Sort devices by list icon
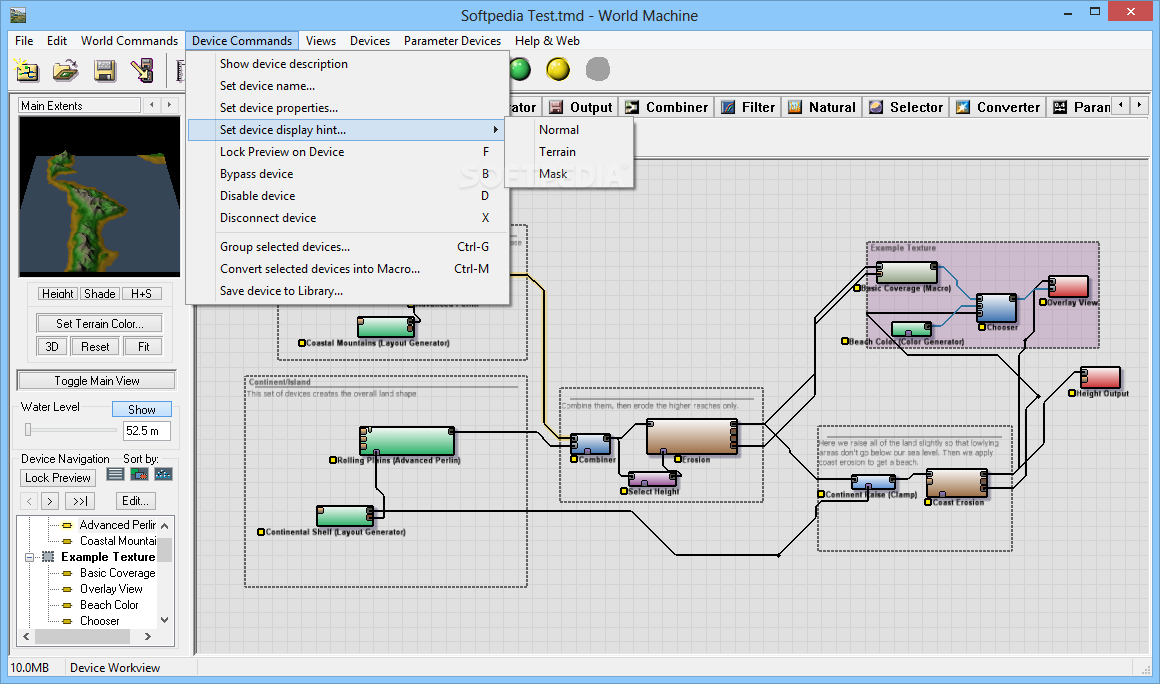 click(115, 474)
